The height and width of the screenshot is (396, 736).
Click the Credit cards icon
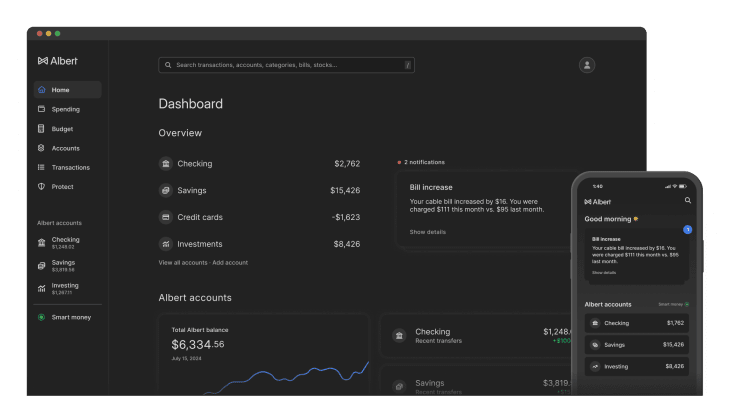[x=166, y=217]
